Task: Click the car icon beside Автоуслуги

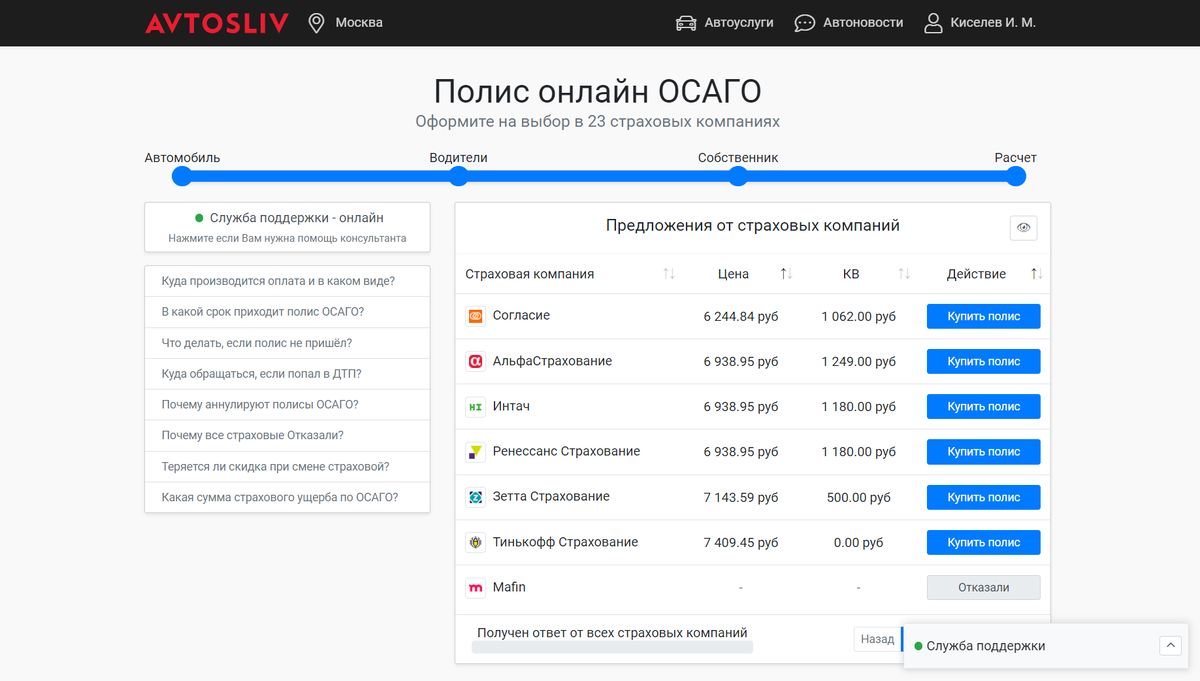Action: click(685, 21)
